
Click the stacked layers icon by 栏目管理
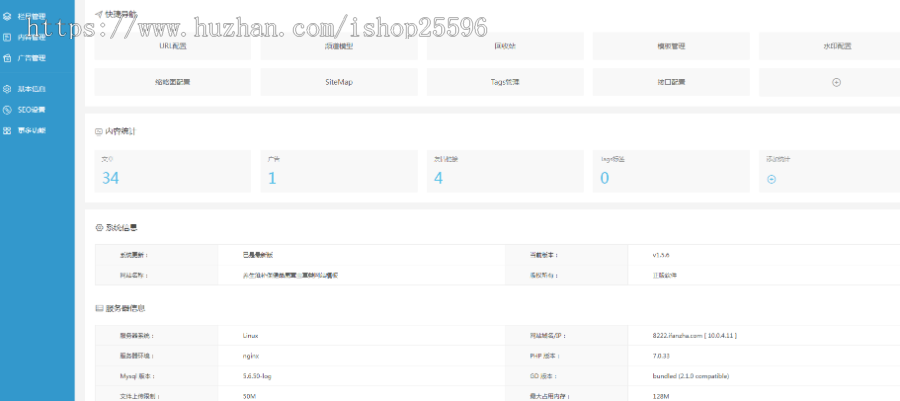click(x=7, y=17)
